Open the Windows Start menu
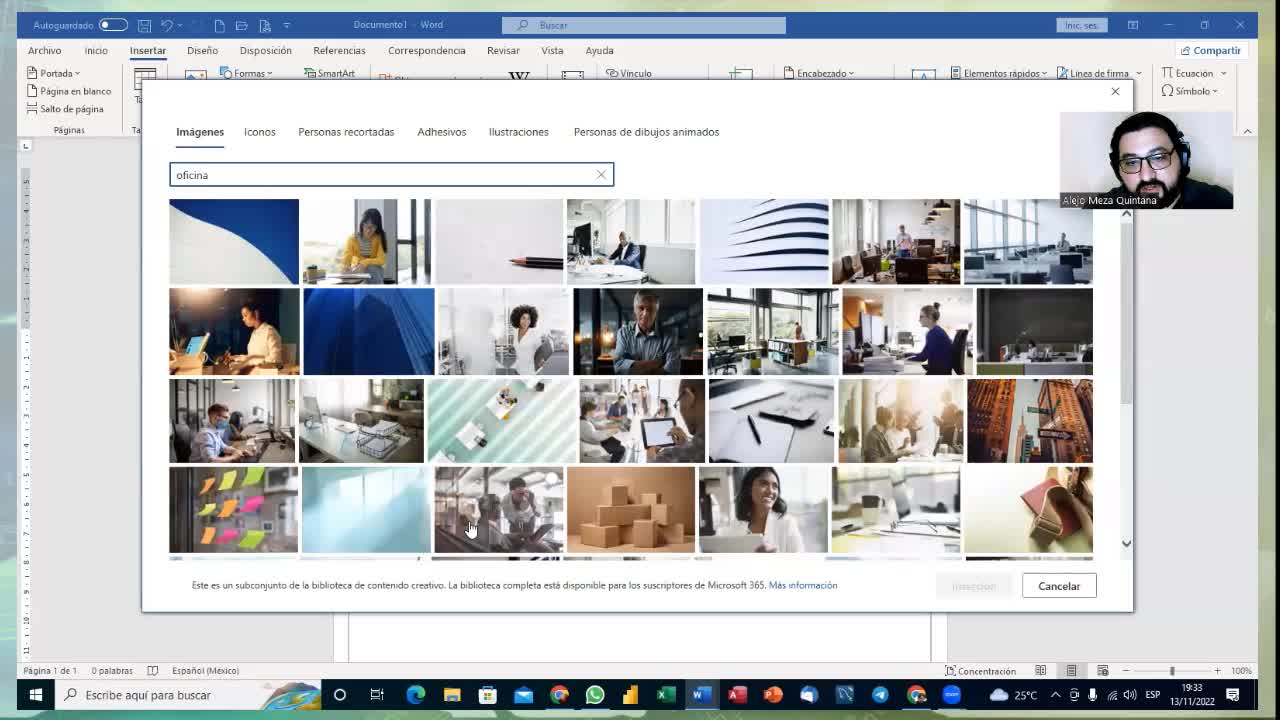Screen dimensions: 1280x720 coord(35,695)
